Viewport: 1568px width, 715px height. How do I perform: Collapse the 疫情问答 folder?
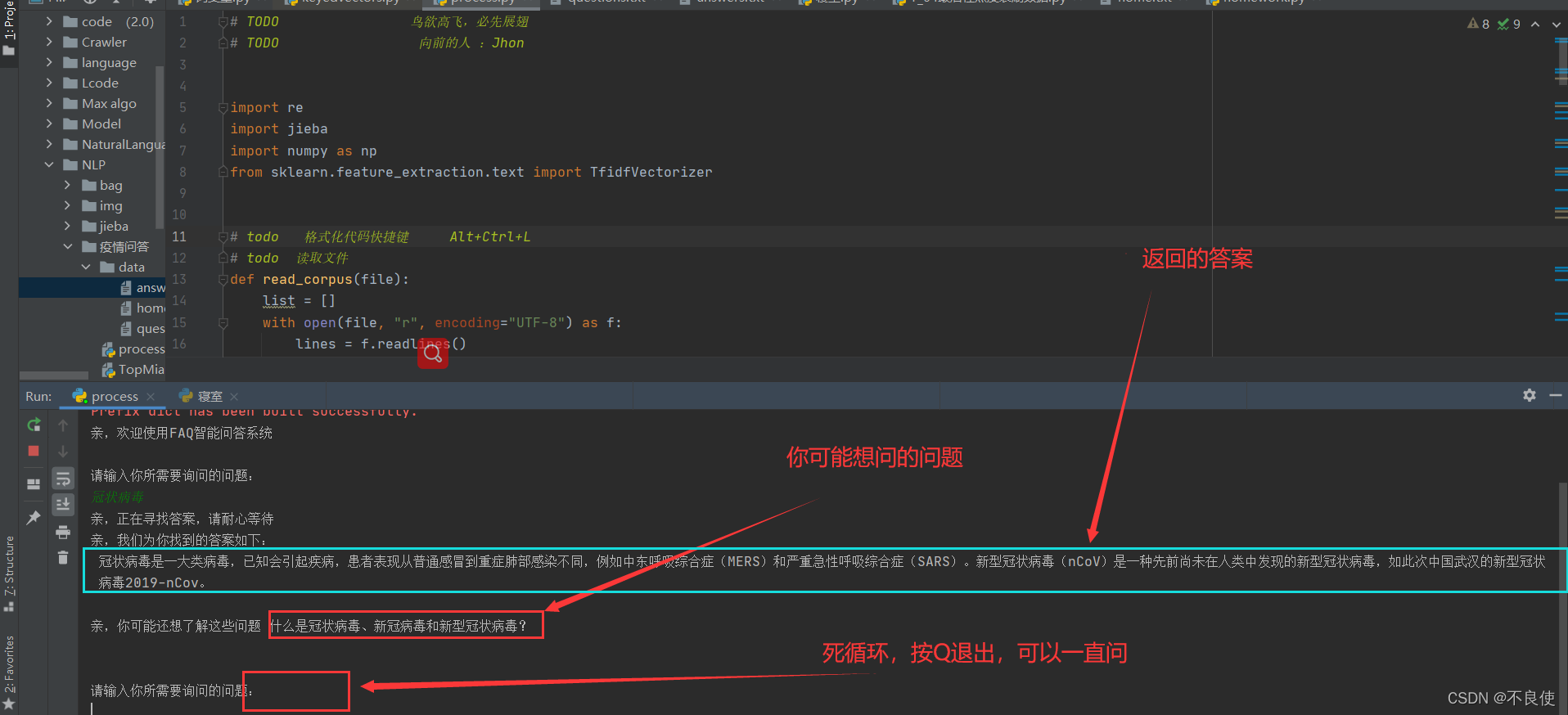[67, 246]
